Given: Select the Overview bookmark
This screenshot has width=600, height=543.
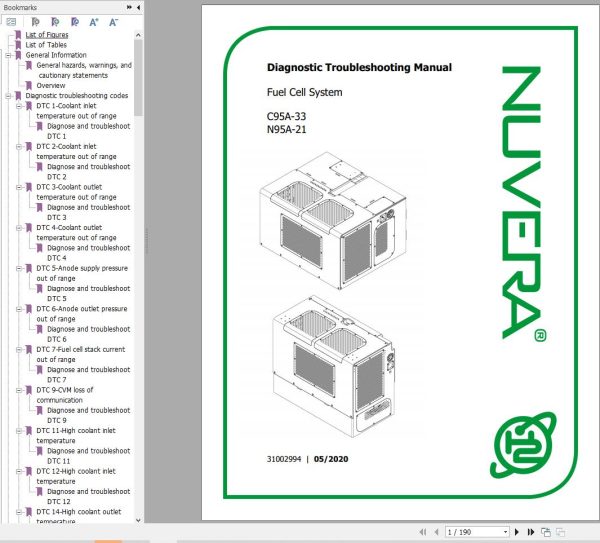Looking at the screenshot, I should pos(51,86).
